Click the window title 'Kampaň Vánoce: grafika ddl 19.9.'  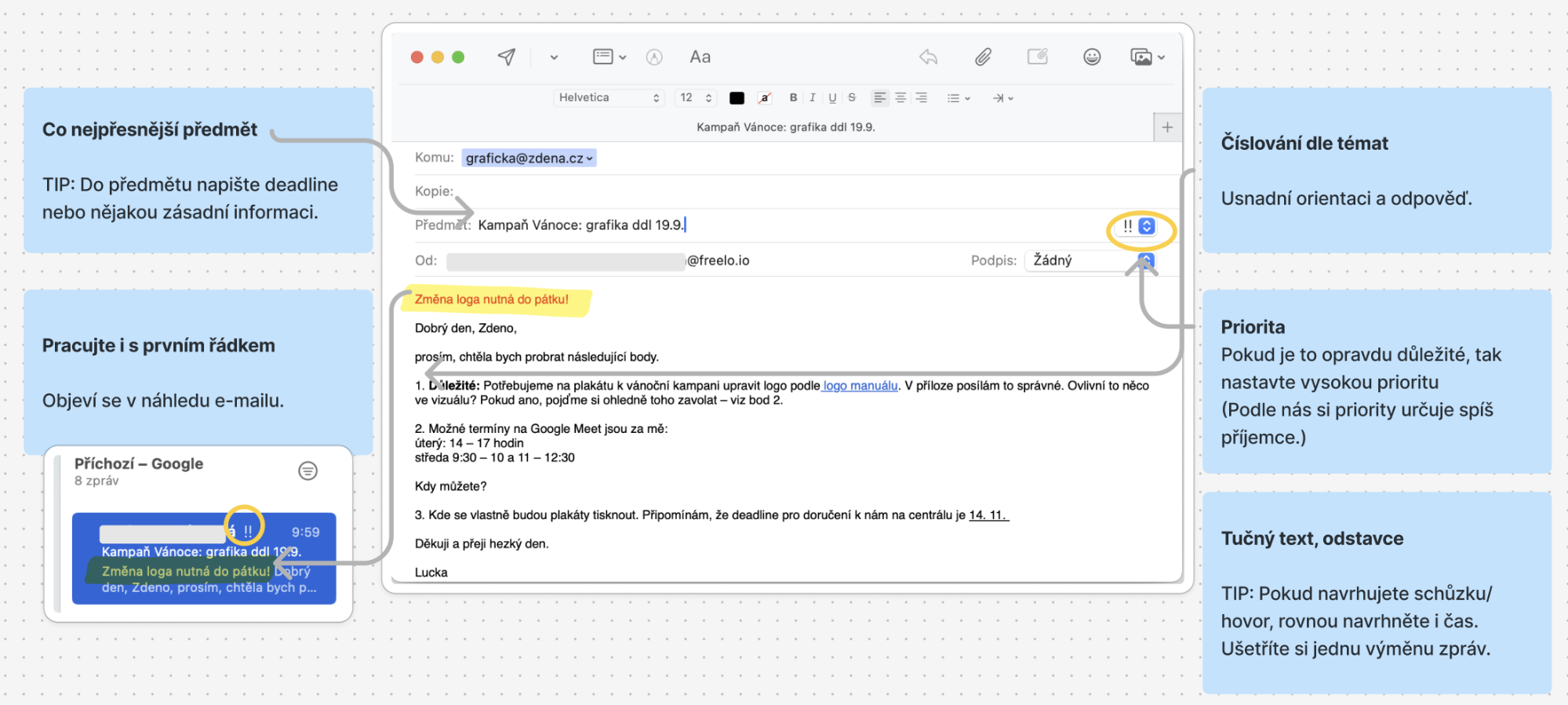click(x=786, y=127)
